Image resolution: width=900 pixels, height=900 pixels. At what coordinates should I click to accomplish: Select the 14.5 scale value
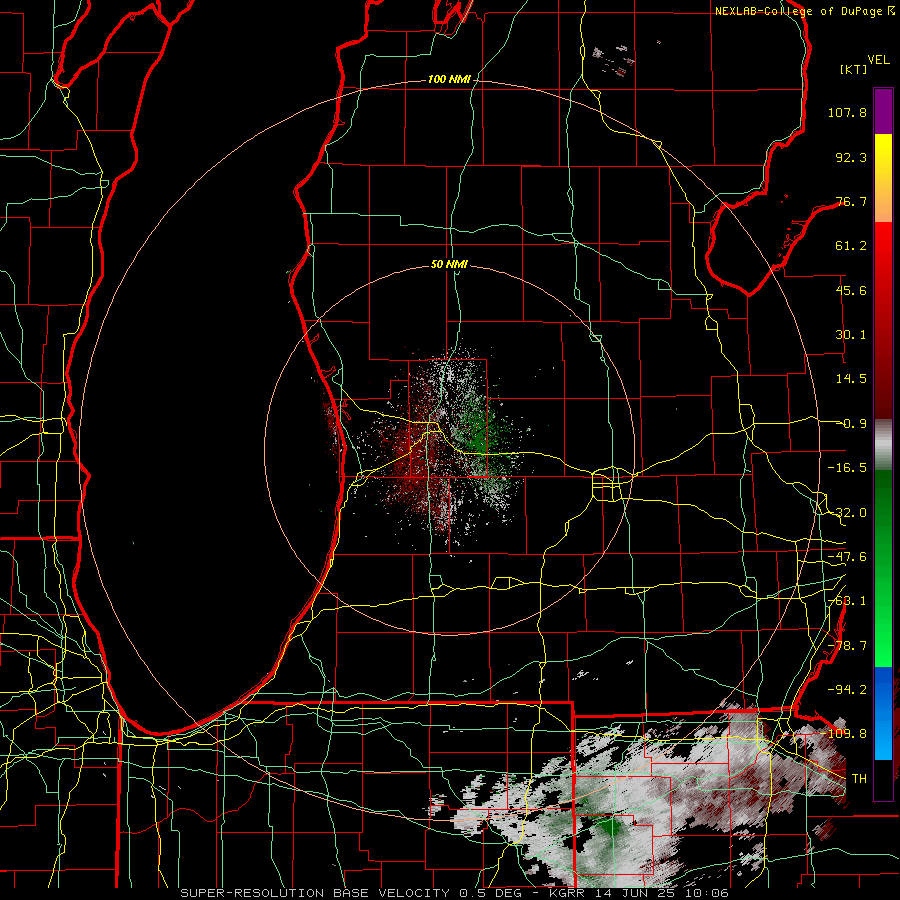[851, 379]
